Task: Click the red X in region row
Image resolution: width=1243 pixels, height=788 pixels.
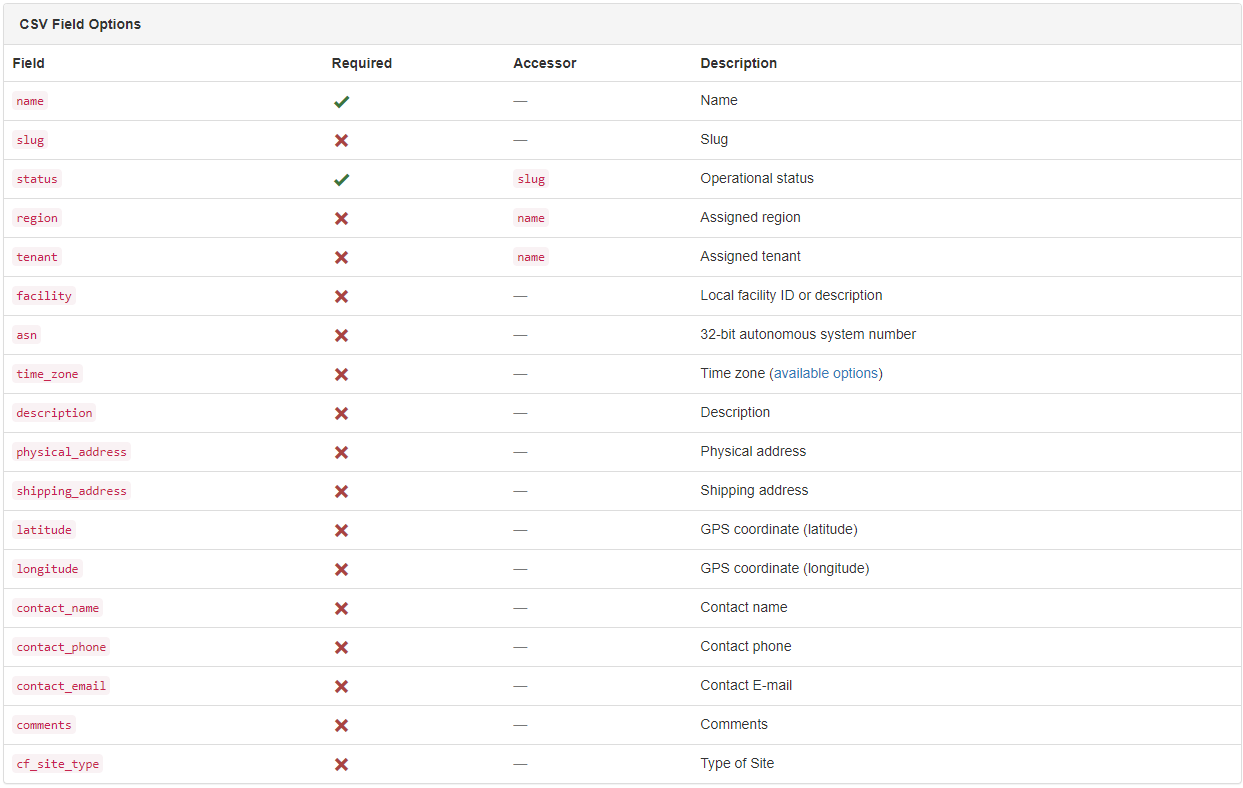Action: pos(341,219)
